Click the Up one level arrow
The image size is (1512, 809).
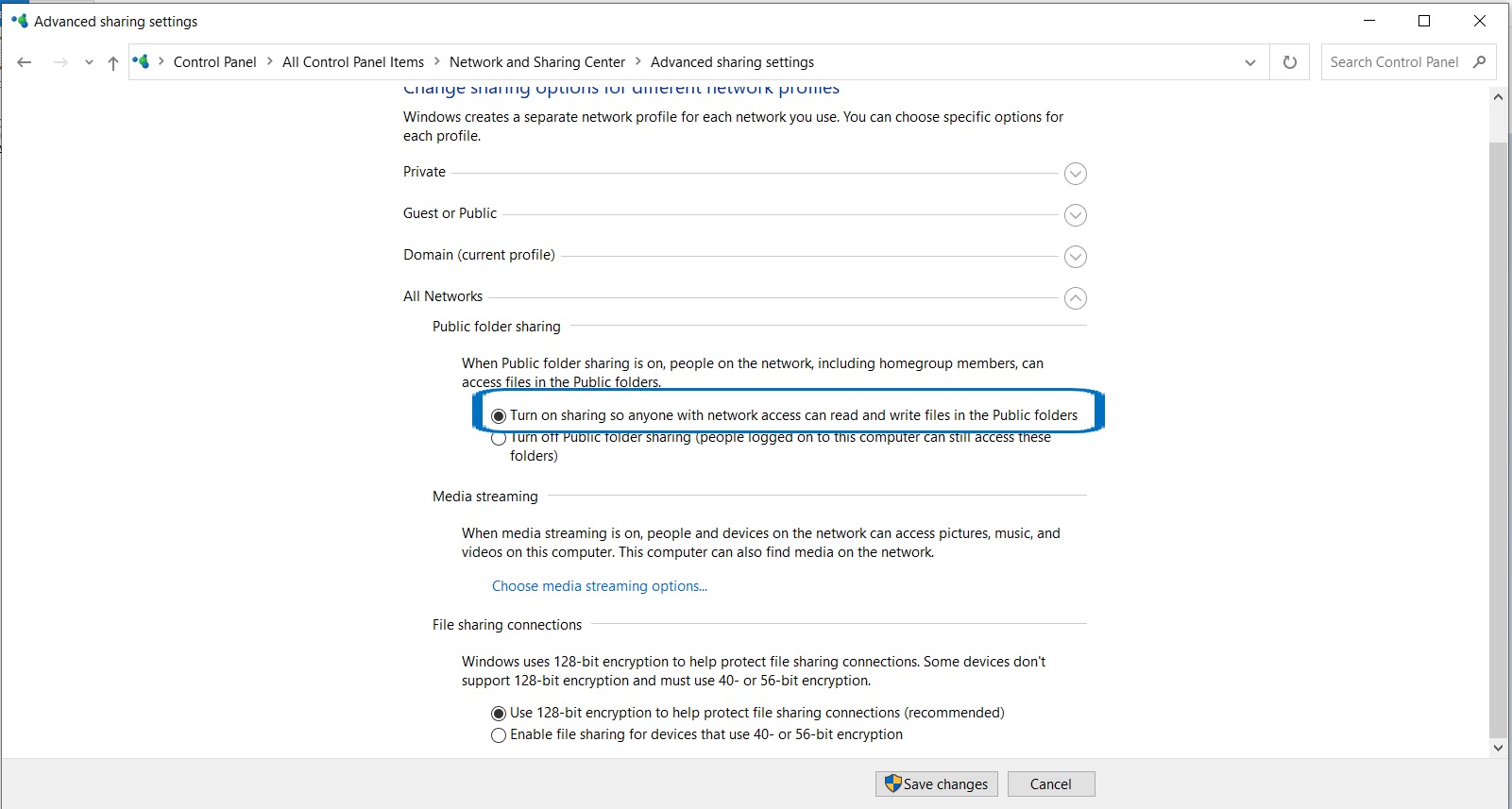pyautogui.click(x=113, y=62)
